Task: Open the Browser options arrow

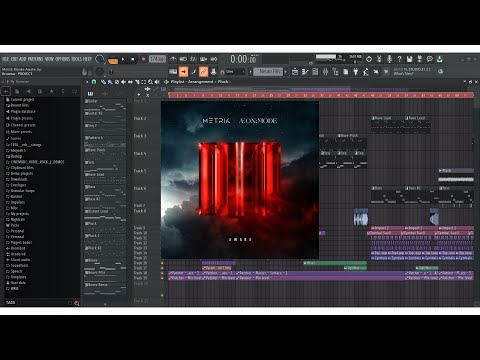Action: (x=3, y=82)
